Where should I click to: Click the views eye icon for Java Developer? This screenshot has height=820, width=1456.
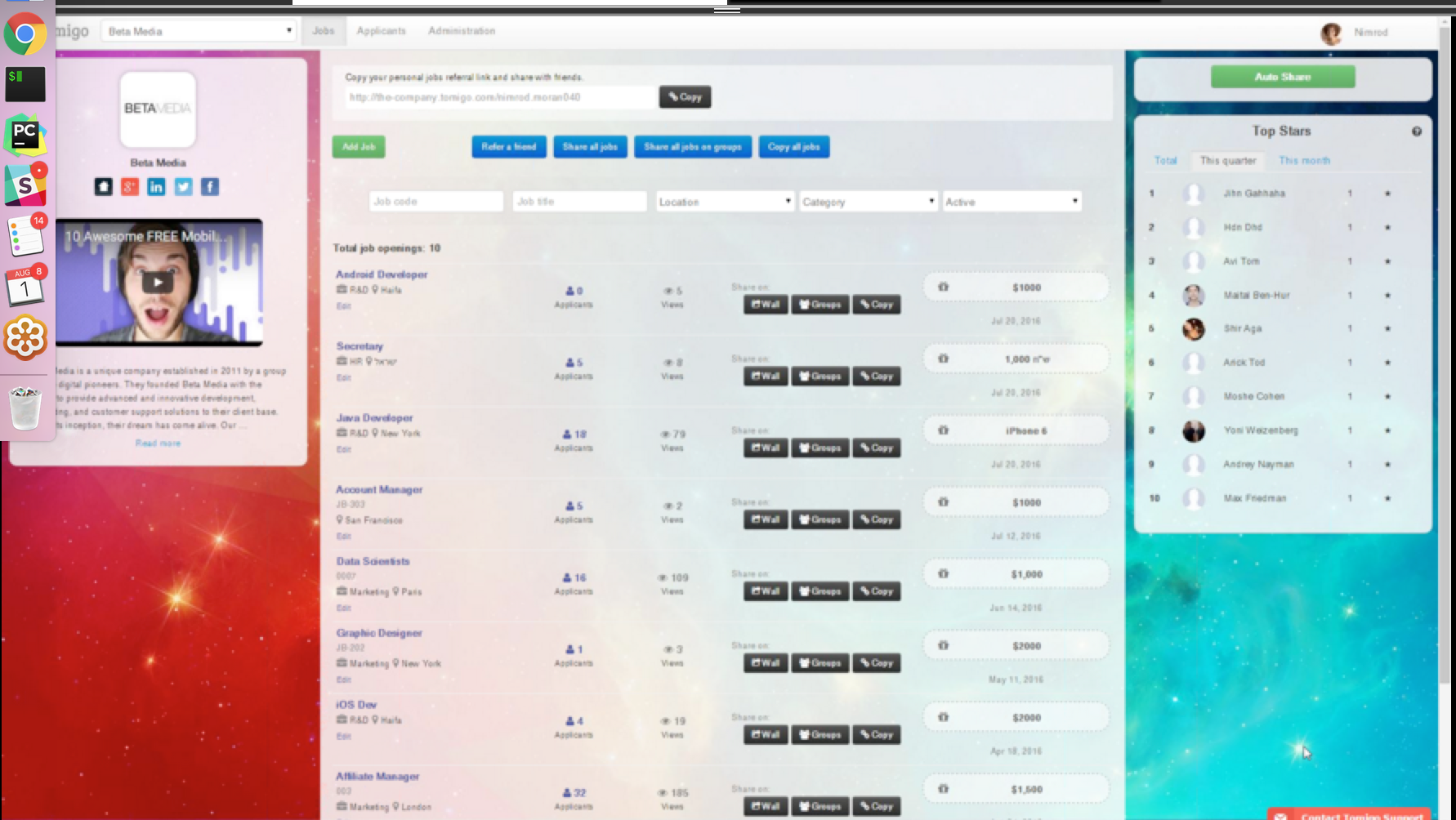click(665, 435)
